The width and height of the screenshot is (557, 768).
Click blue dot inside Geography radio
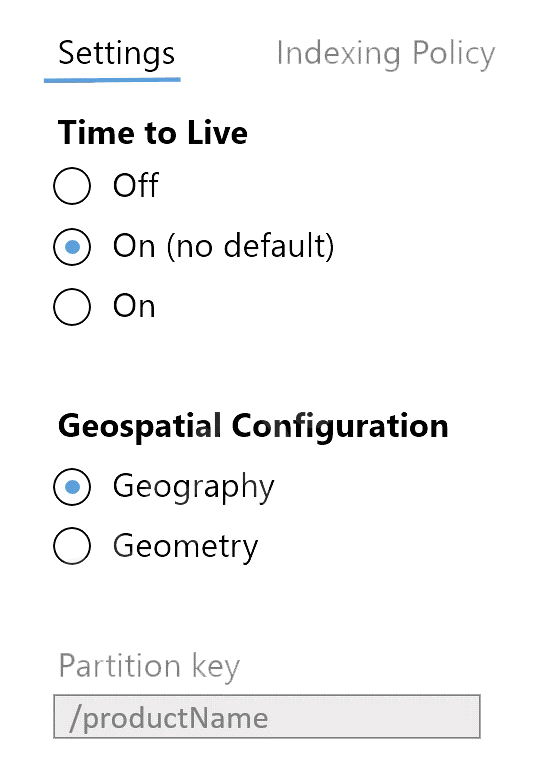tap(73, 487)
